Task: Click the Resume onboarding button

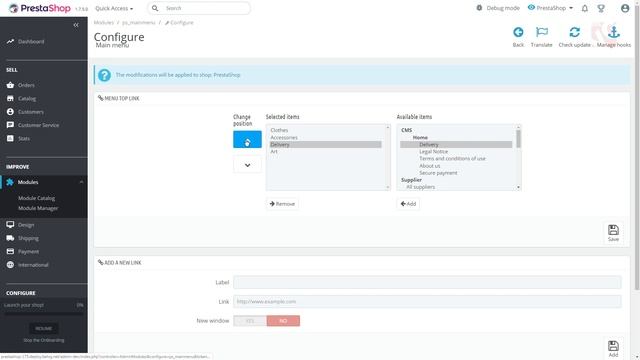Action: click(x=44, y=328)
